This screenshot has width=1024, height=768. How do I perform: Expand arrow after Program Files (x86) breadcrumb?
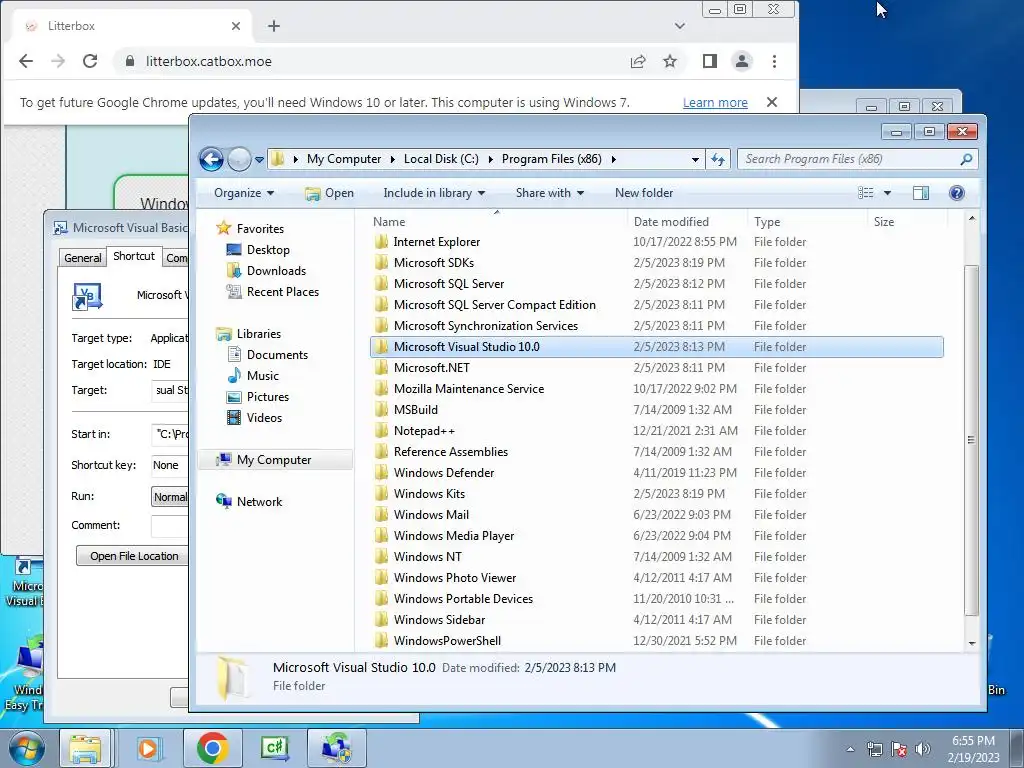(613, 159)
